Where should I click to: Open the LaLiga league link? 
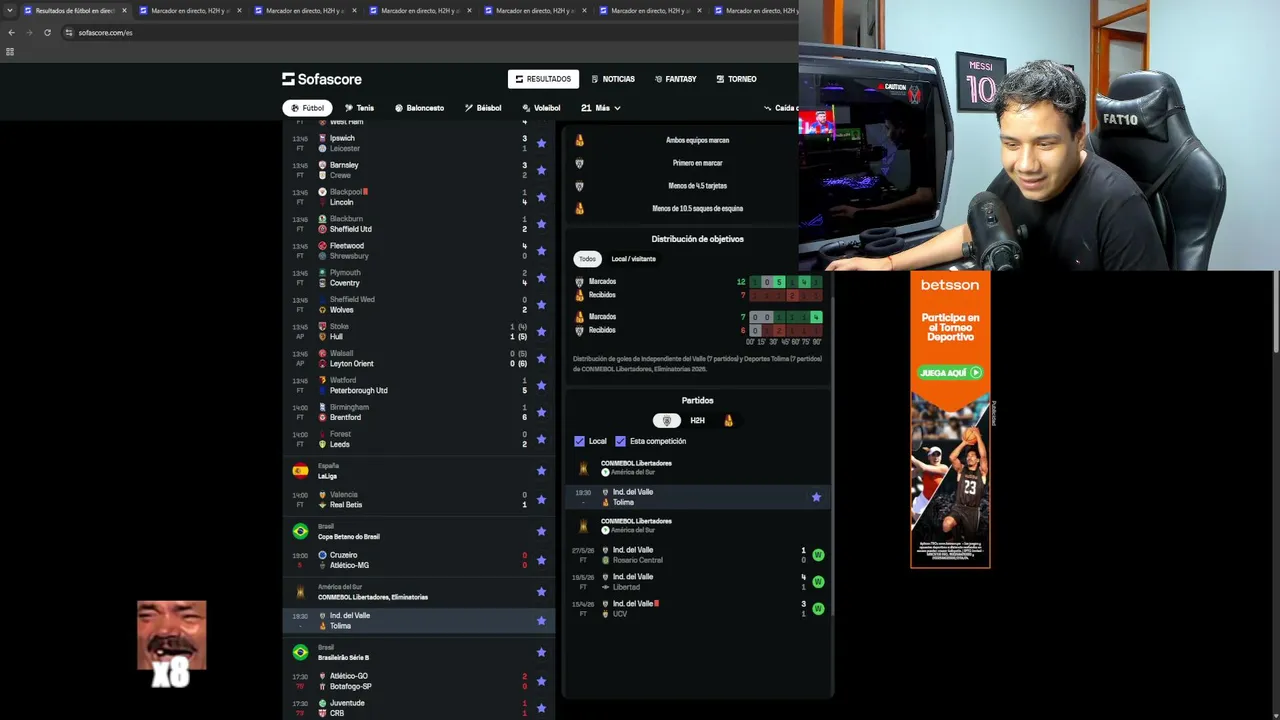click(327, 476)
